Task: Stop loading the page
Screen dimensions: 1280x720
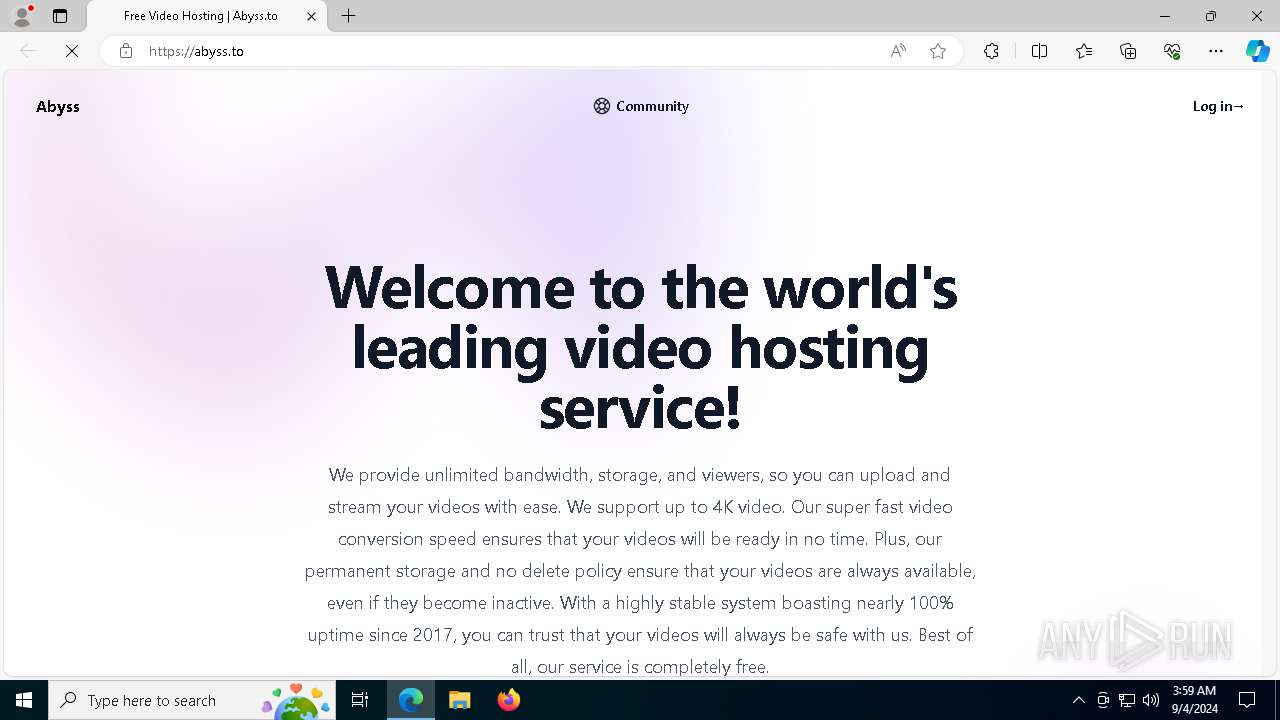Action: pyautogui.click(x=72, y=51)
